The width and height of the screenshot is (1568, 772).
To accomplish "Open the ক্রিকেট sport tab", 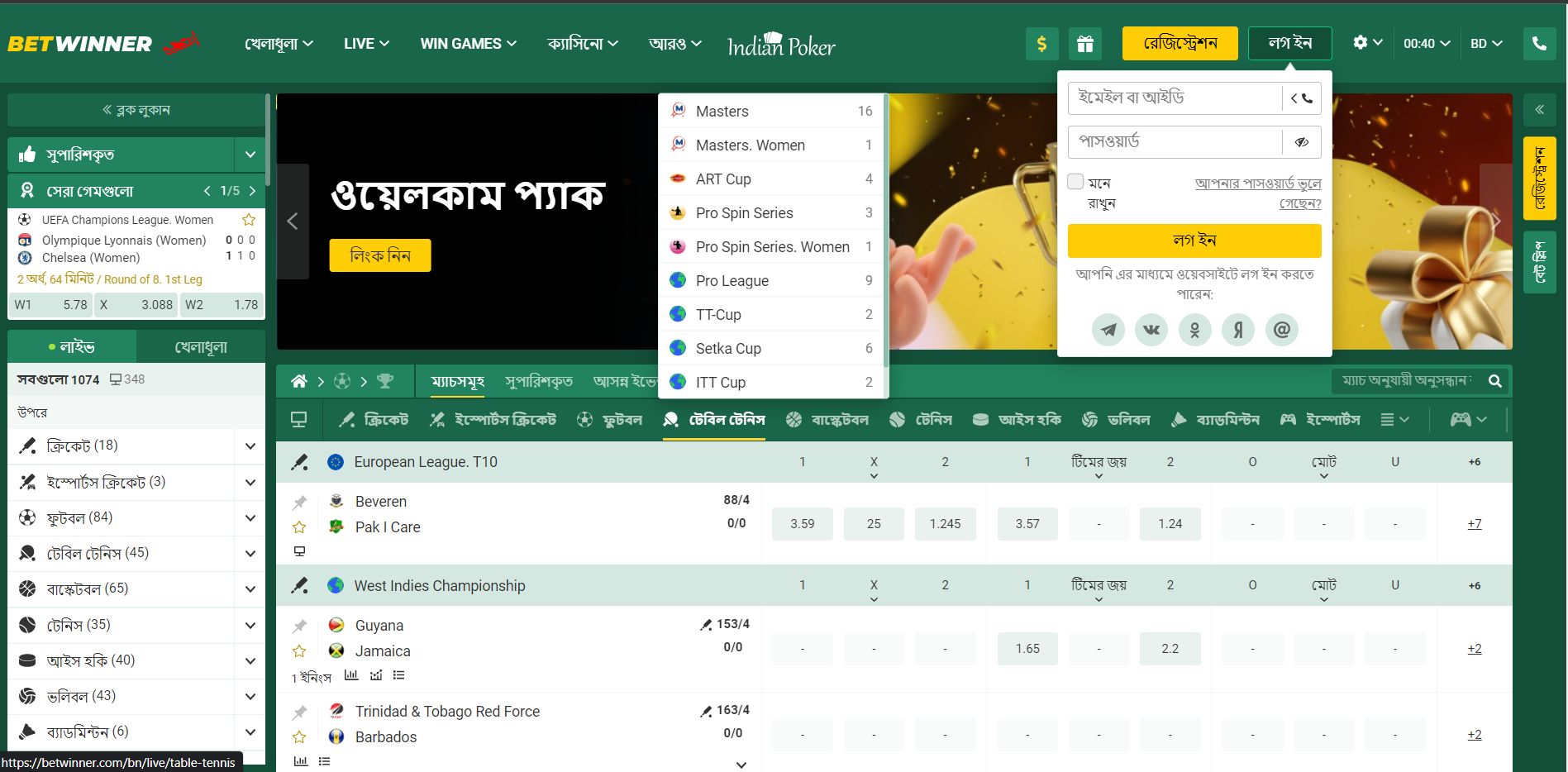I will coord(374,420).
